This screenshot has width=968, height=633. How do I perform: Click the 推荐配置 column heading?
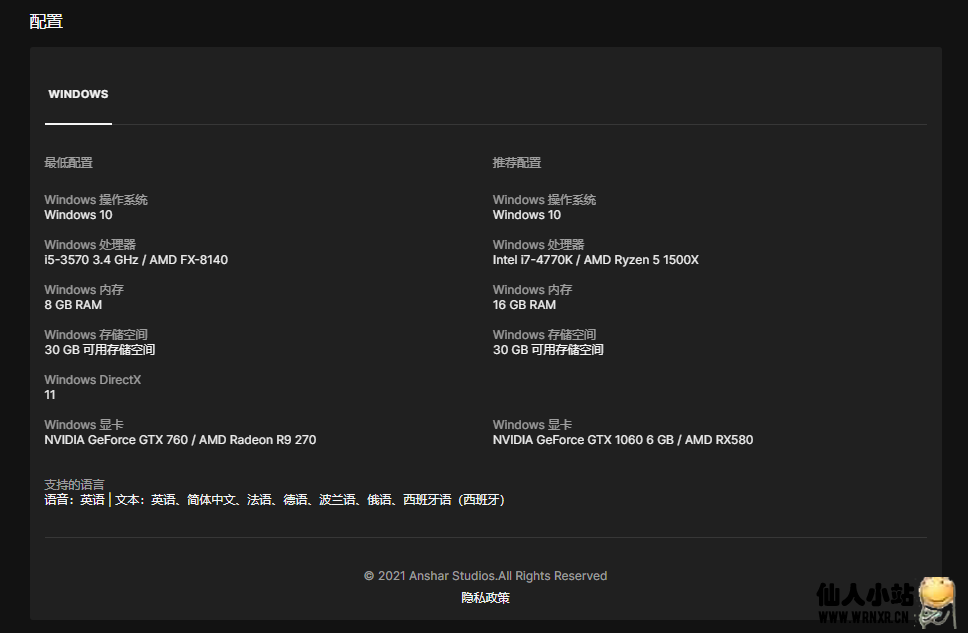pos(517,162)
